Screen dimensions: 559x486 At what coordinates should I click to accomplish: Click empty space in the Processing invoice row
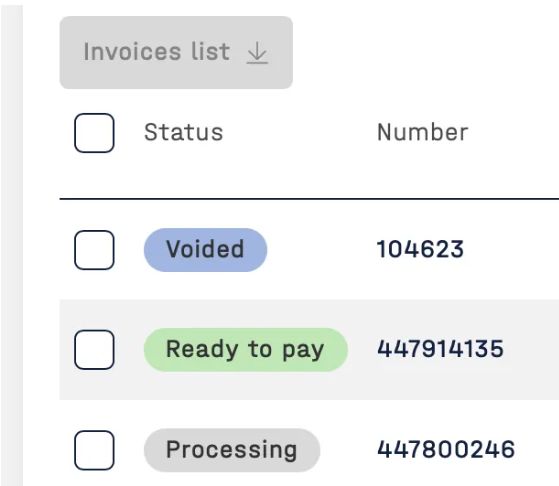538,449
